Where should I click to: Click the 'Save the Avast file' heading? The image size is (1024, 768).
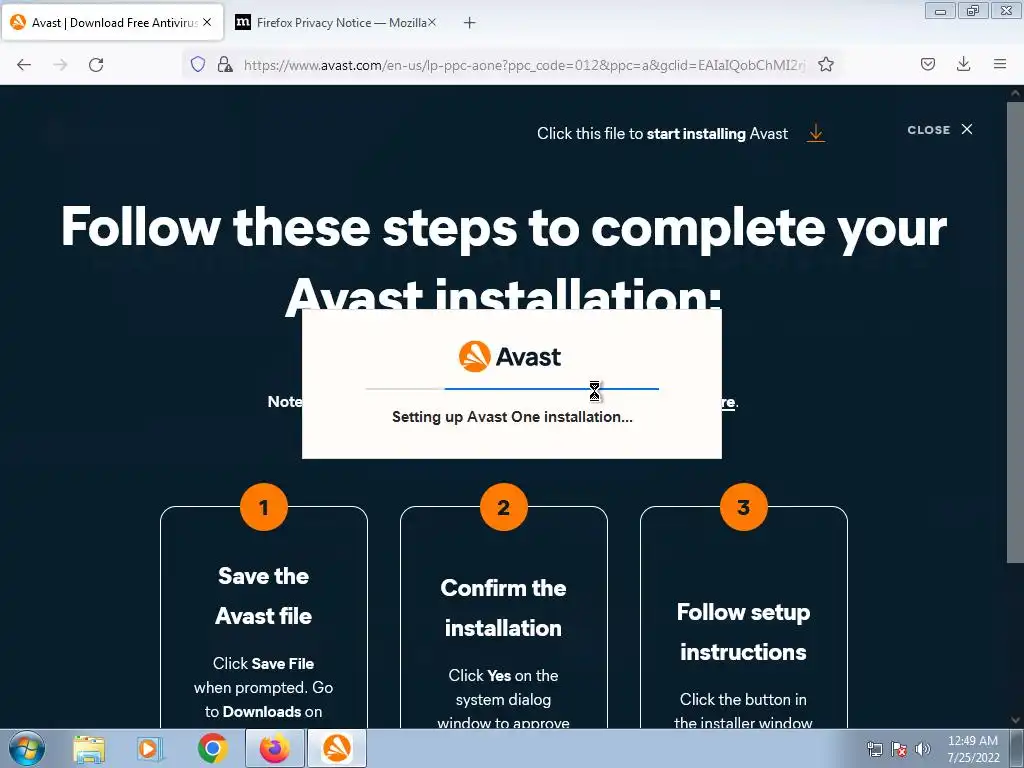coord(264,596)
